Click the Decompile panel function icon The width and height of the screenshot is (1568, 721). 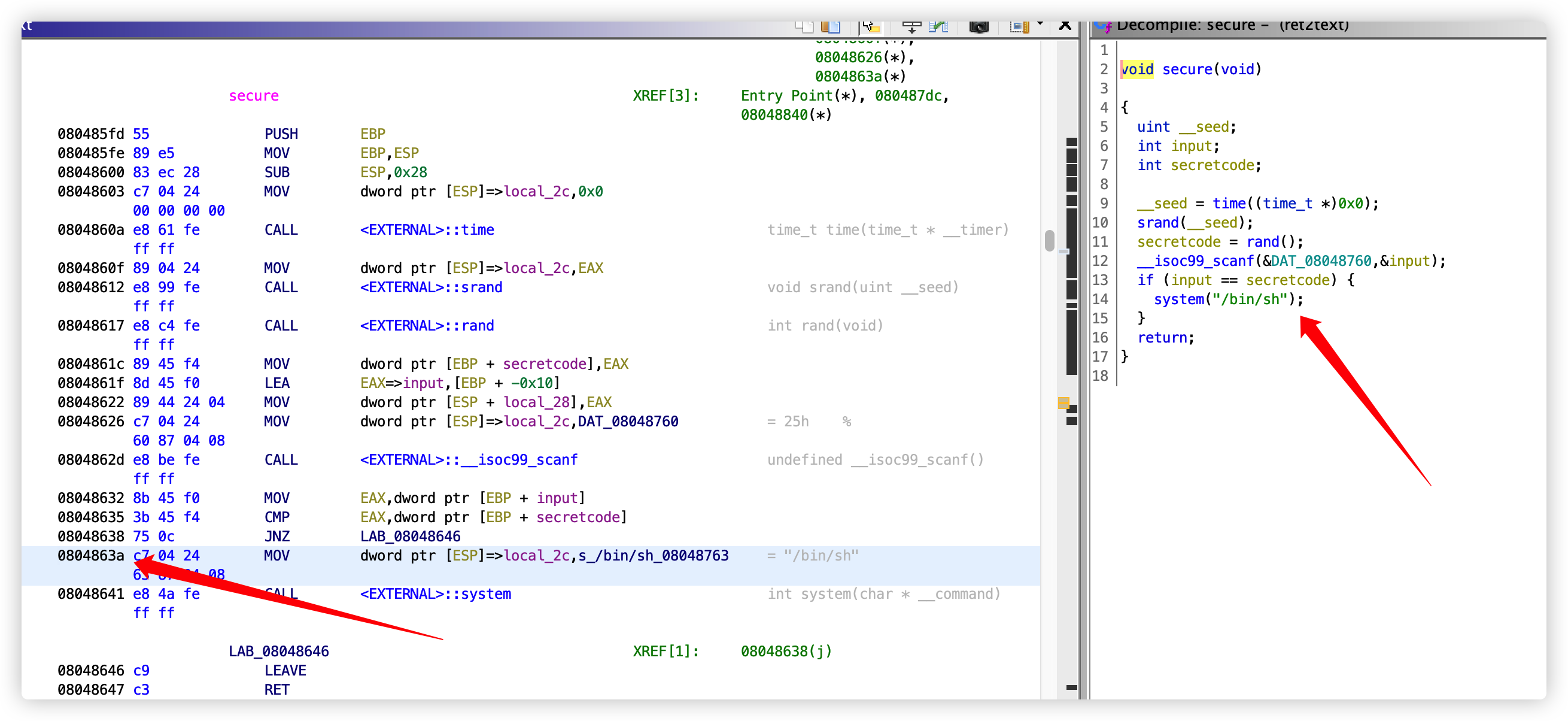click(1103, 26)
